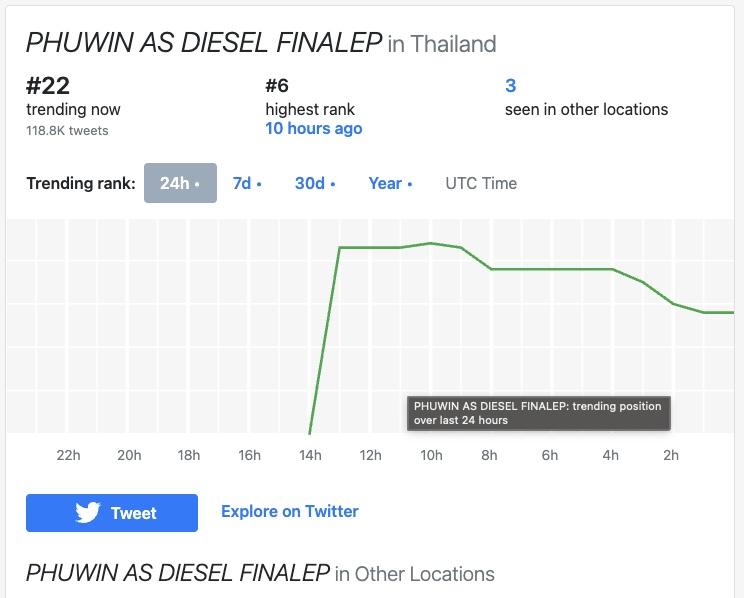
Task: Click the chart tooltip about trending position
Action: 537,413
